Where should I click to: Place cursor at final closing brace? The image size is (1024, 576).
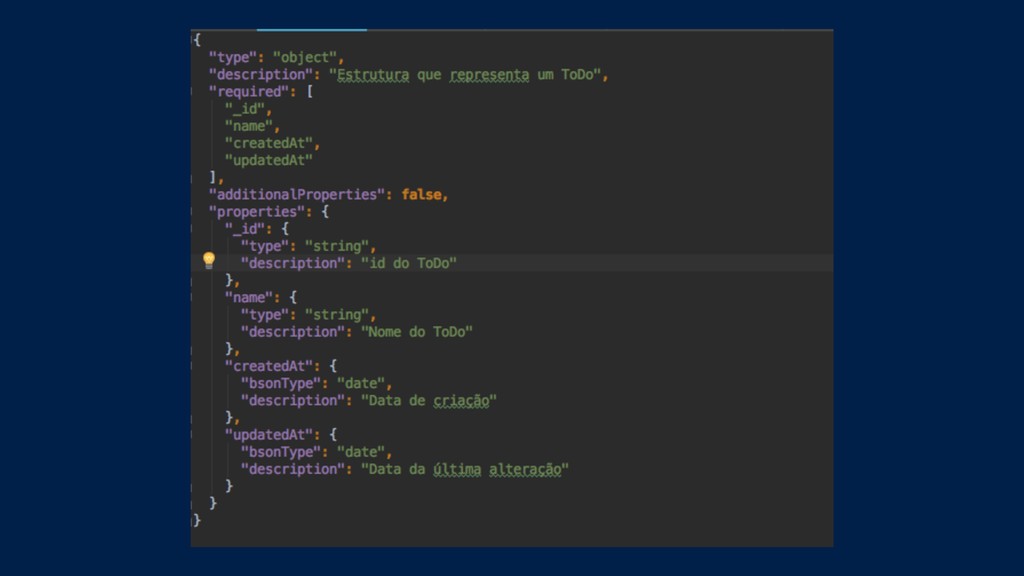coord(197,520)
